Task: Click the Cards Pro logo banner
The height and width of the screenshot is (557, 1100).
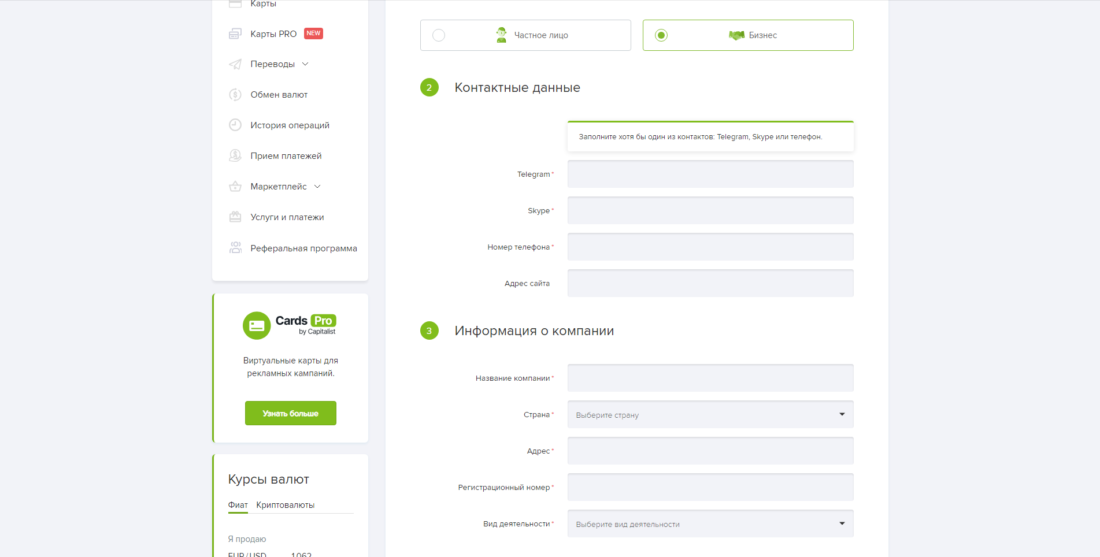Action: (290, 325)
